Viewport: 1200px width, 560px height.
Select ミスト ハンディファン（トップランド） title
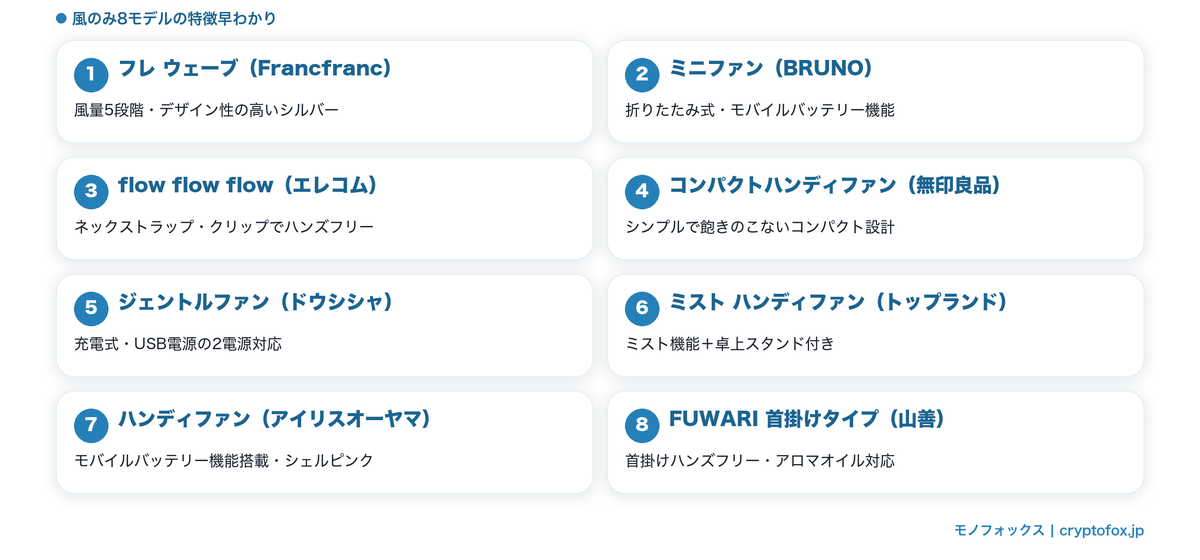838,302
